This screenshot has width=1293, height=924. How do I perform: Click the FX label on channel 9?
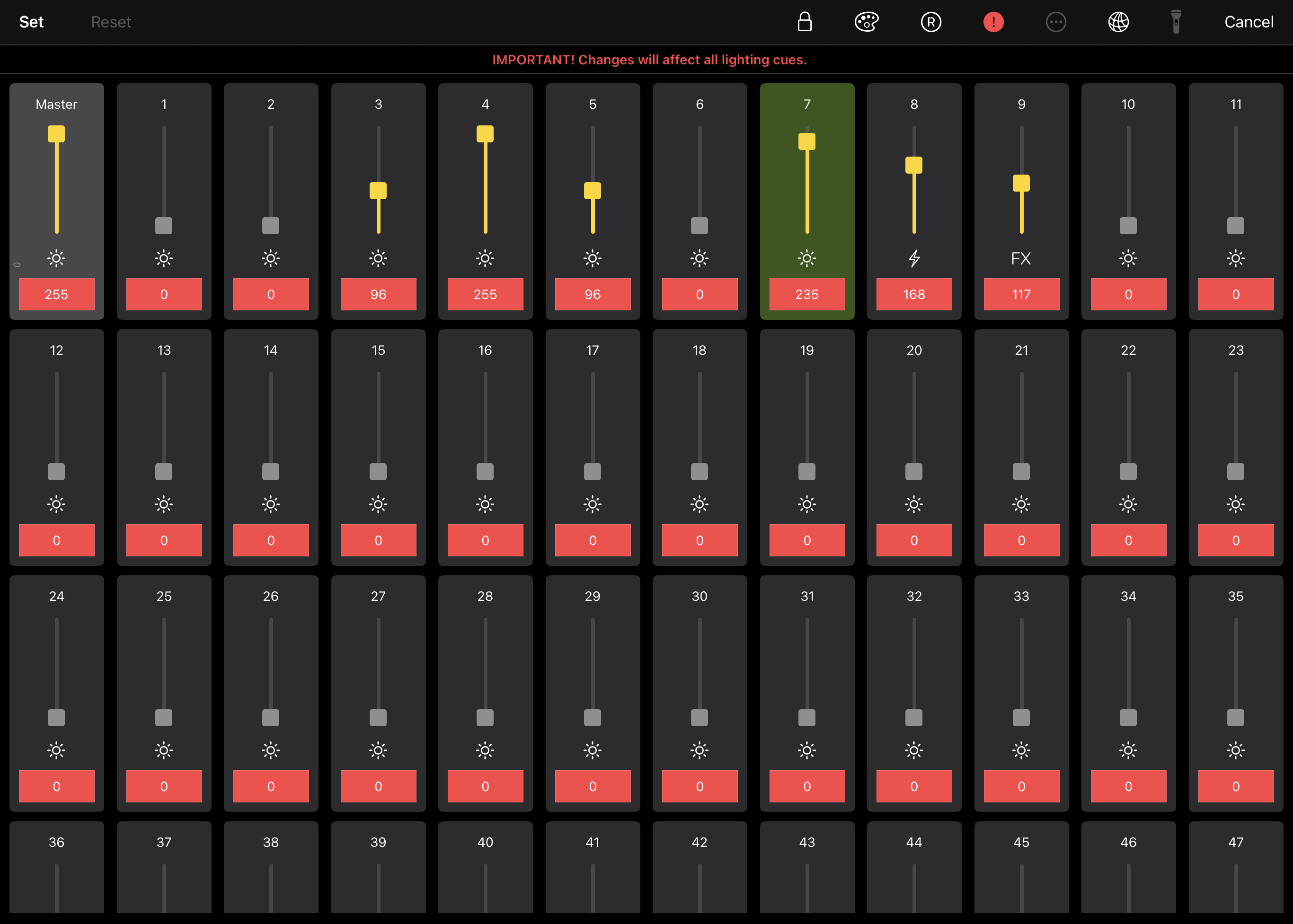pyautogui.click(x=1021, y=258)
